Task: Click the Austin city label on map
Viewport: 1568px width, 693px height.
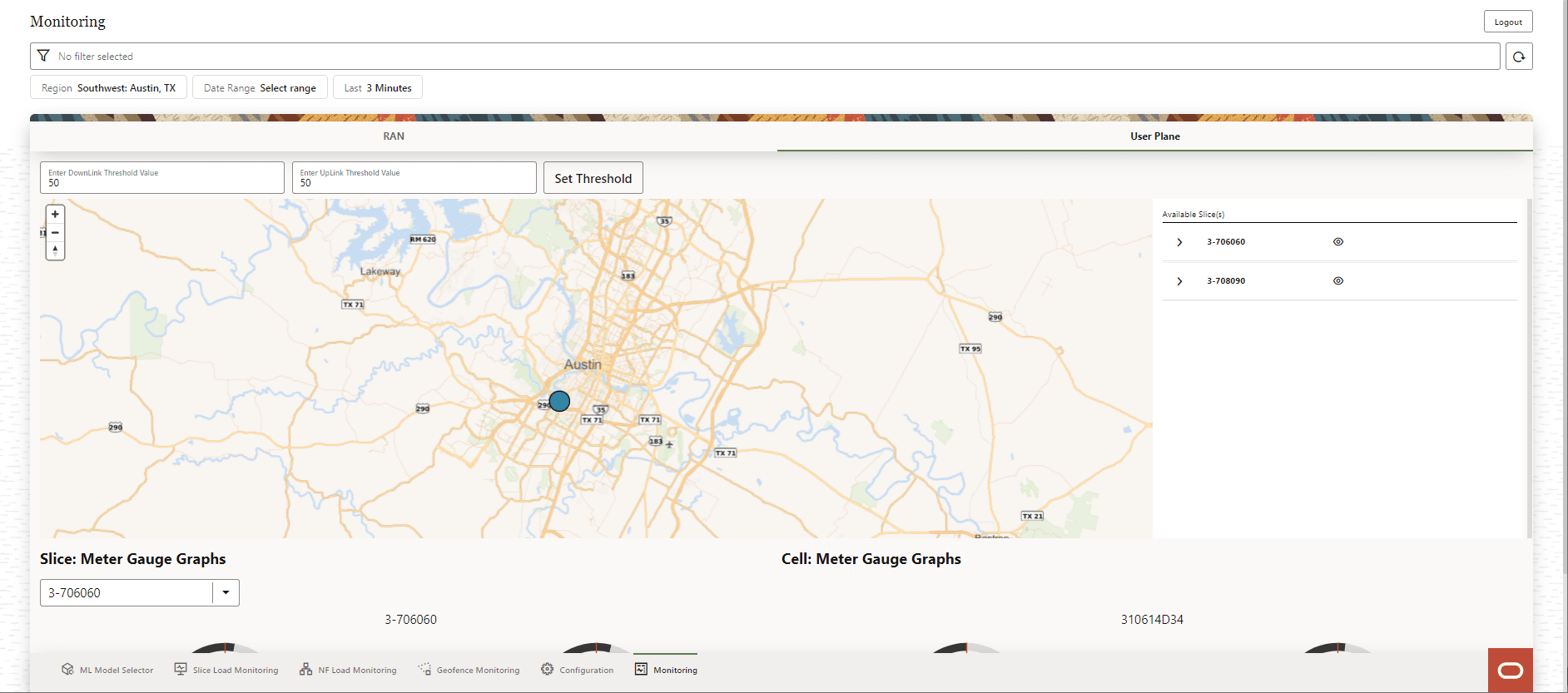Action: pyautogui.click(x=583, y=364)
